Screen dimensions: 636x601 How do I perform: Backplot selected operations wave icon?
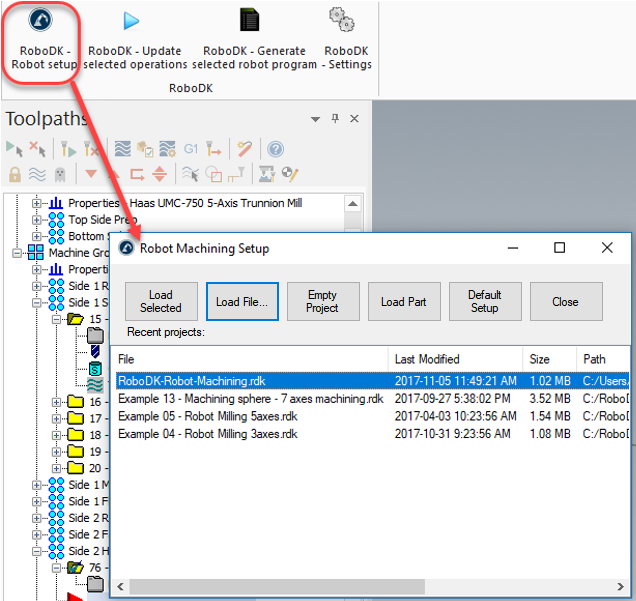[122, 149]
